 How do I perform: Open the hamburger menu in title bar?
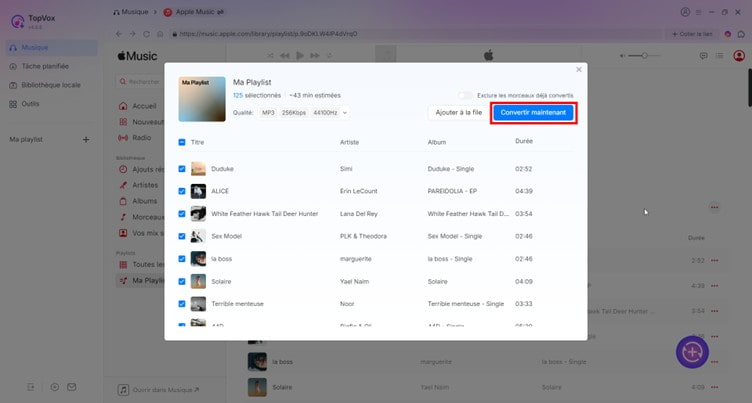click(699, 12)
